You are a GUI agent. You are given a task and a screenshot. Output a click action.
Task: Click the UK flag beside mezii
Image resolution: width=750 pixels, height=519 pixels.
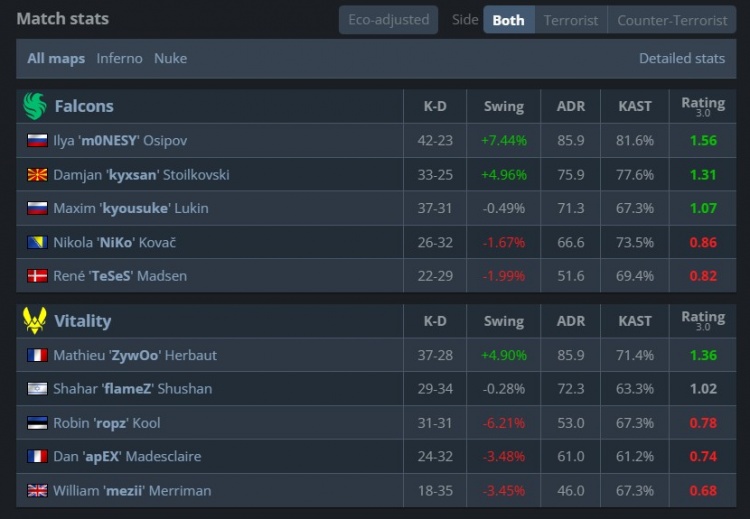(37, 491)
